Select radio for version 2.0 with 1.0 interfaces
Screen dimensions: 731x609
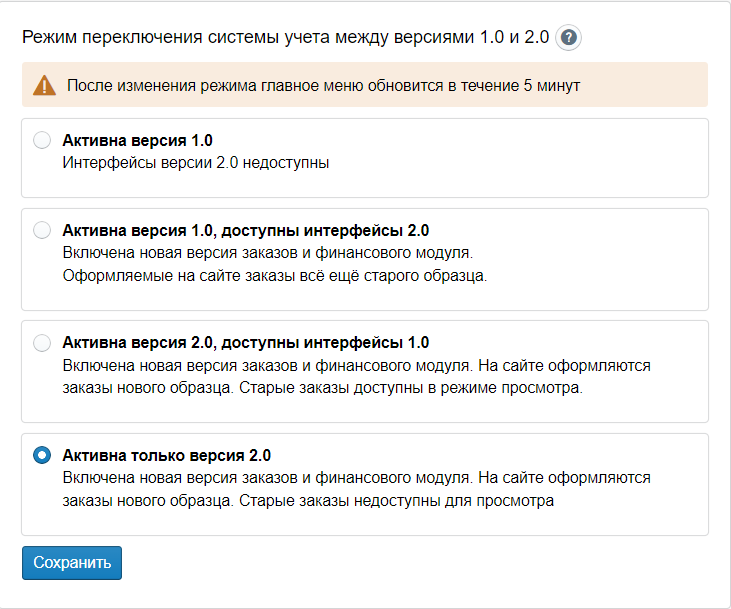coord(42,343)
